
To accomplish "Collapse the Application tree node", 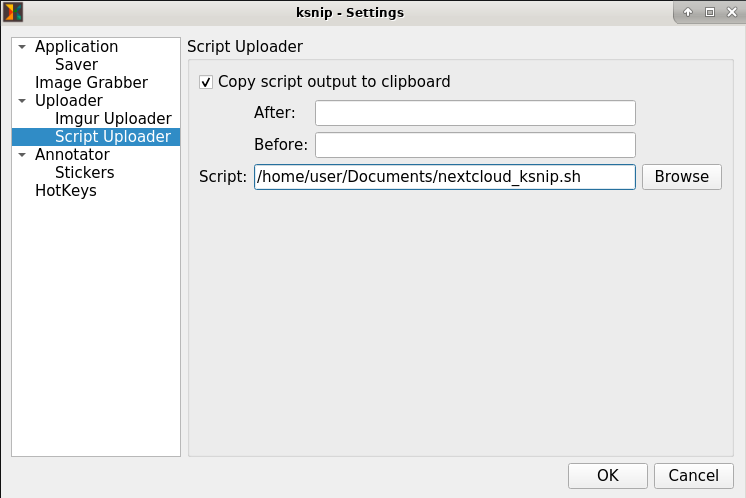I will pos(22,47).
